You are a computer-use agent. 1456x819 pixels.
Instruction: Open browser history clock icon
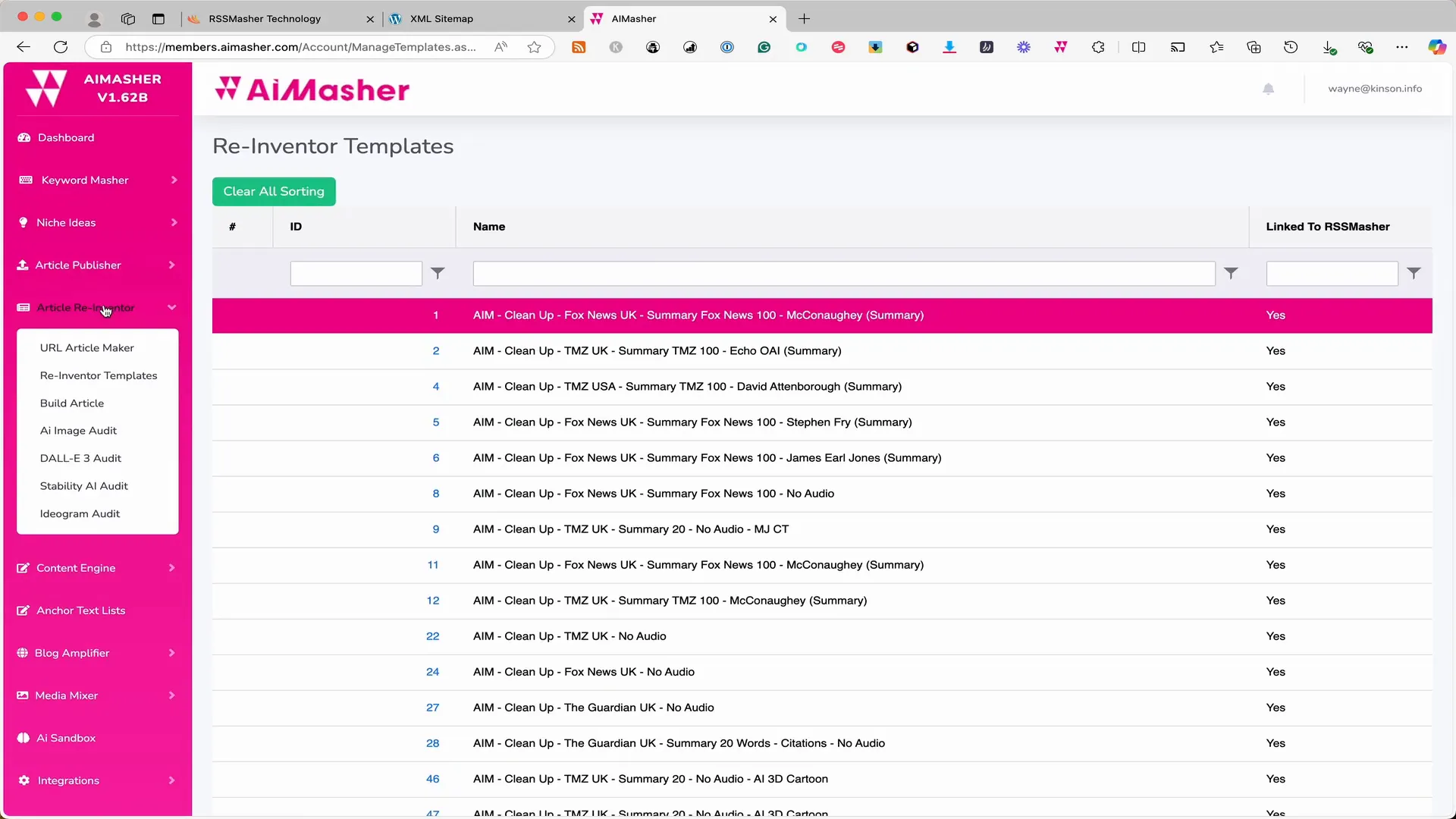point(1291,47)
